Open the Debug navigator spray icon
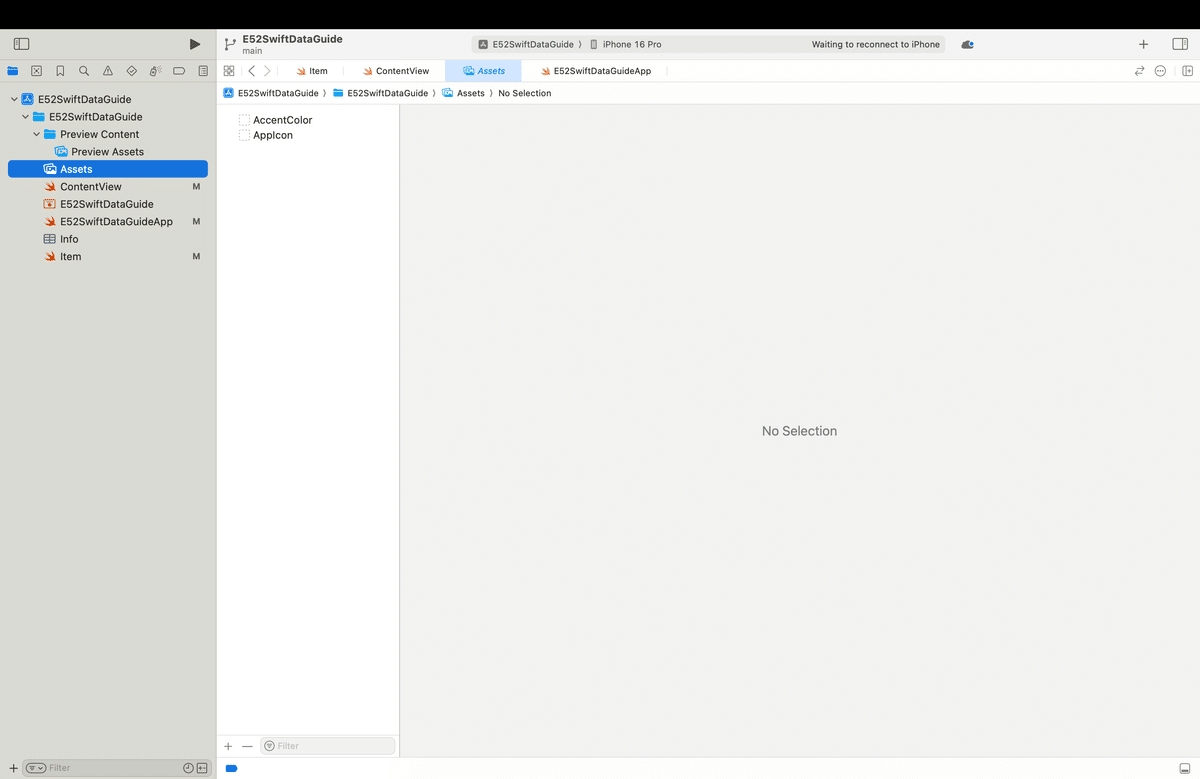Image resolution: width=1200 pixels, height=779 pixels. 155,71
